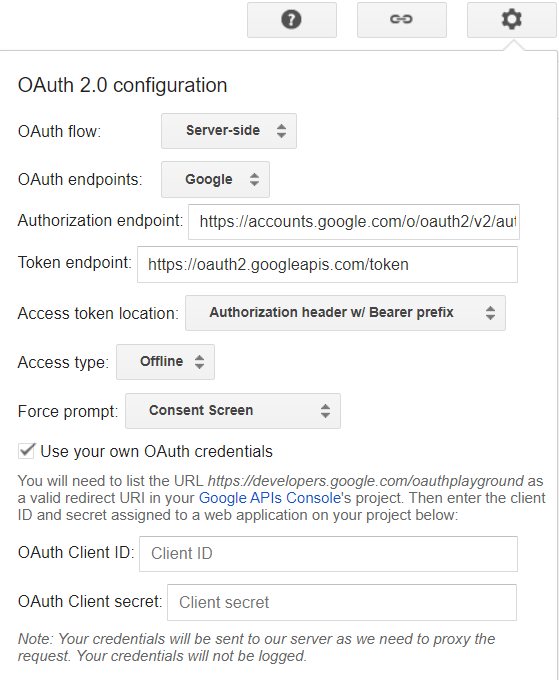
Task: Open Force prompt Consent Screen dropdown
Action: pyautogui.click(x=233, y=411)
